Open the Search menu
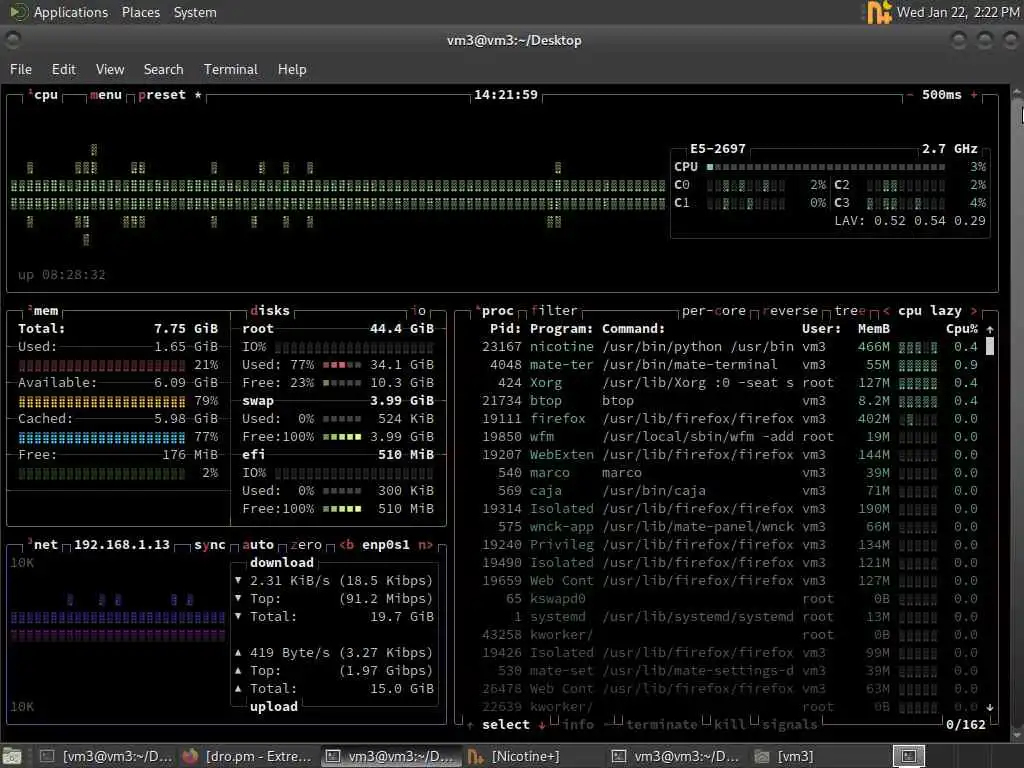Viewport: 1024px width, 768px height. point(163,69)
